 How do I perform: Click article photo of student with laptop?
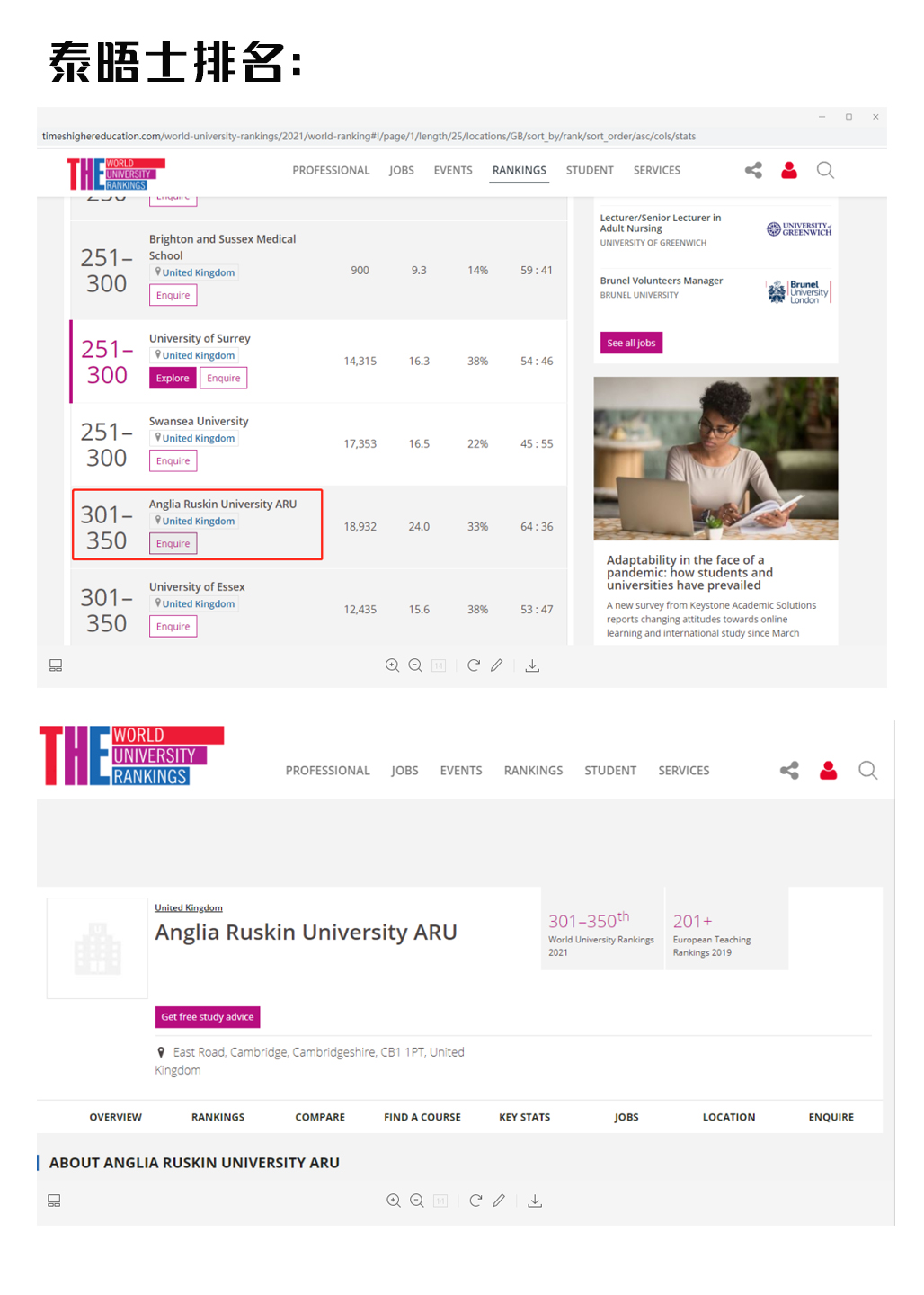coord(715,458)
